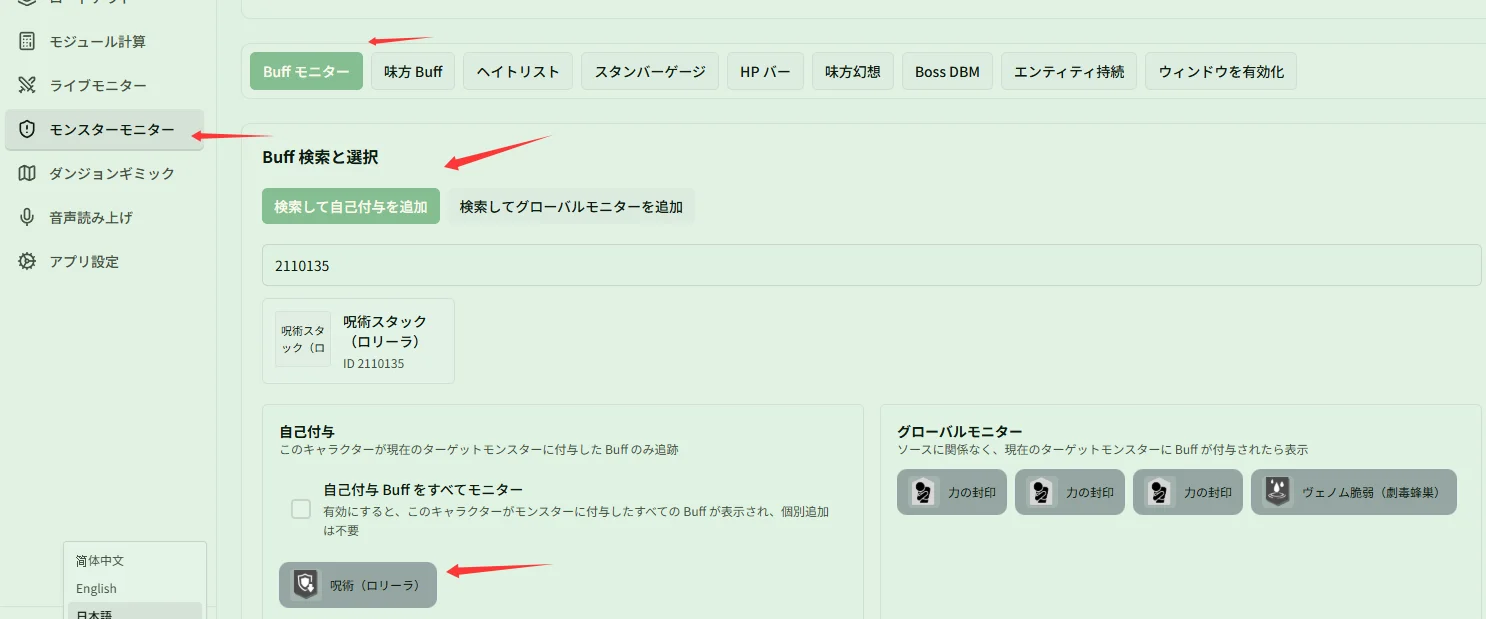Select モンスターモニター in the sidebar
1486x619 pixels.
(x=104, y=129)
